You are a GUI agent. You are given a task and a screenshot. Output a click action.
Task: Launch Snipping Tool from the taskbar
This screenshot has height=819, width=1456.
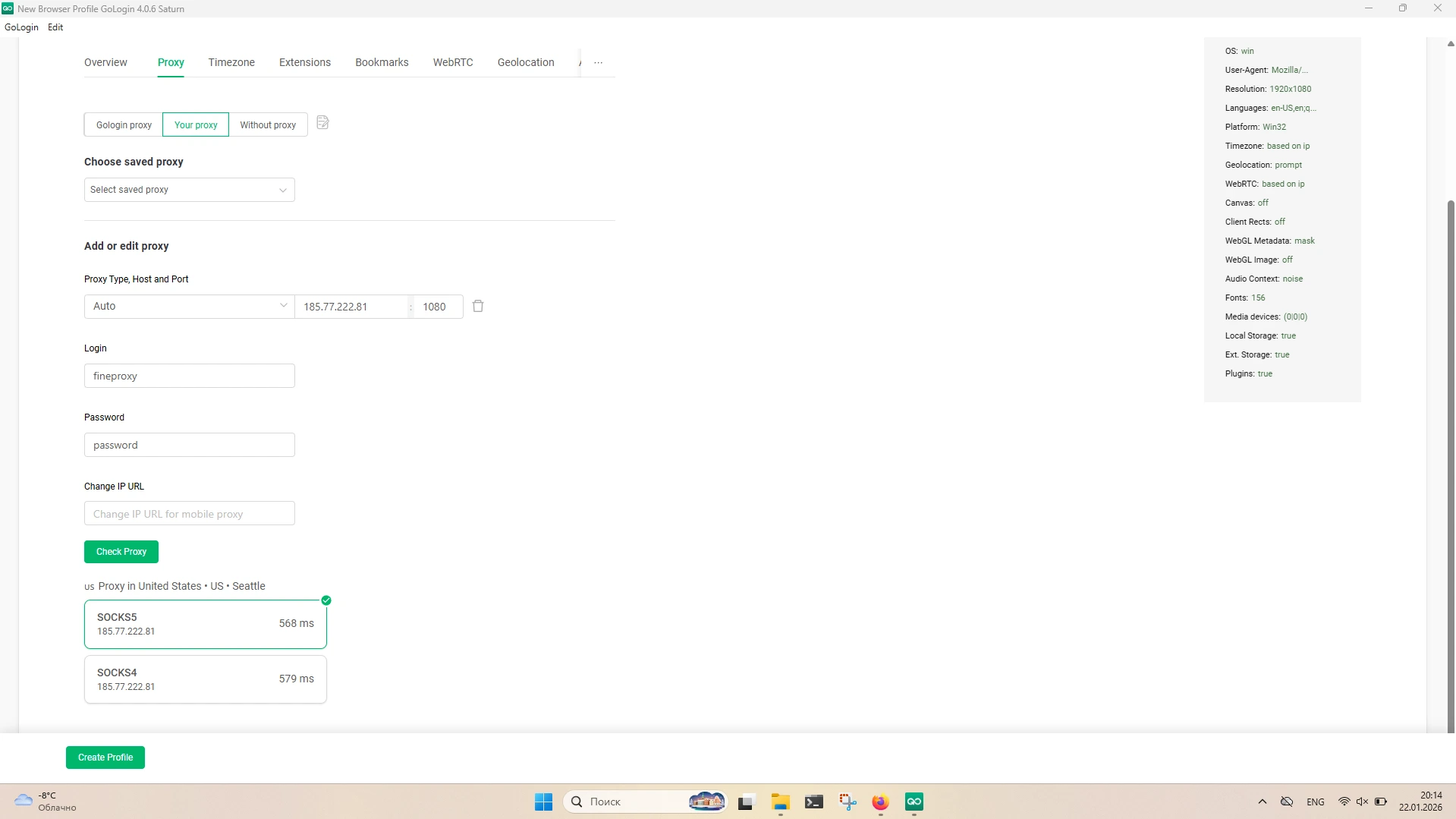click(x=847, y=802)
